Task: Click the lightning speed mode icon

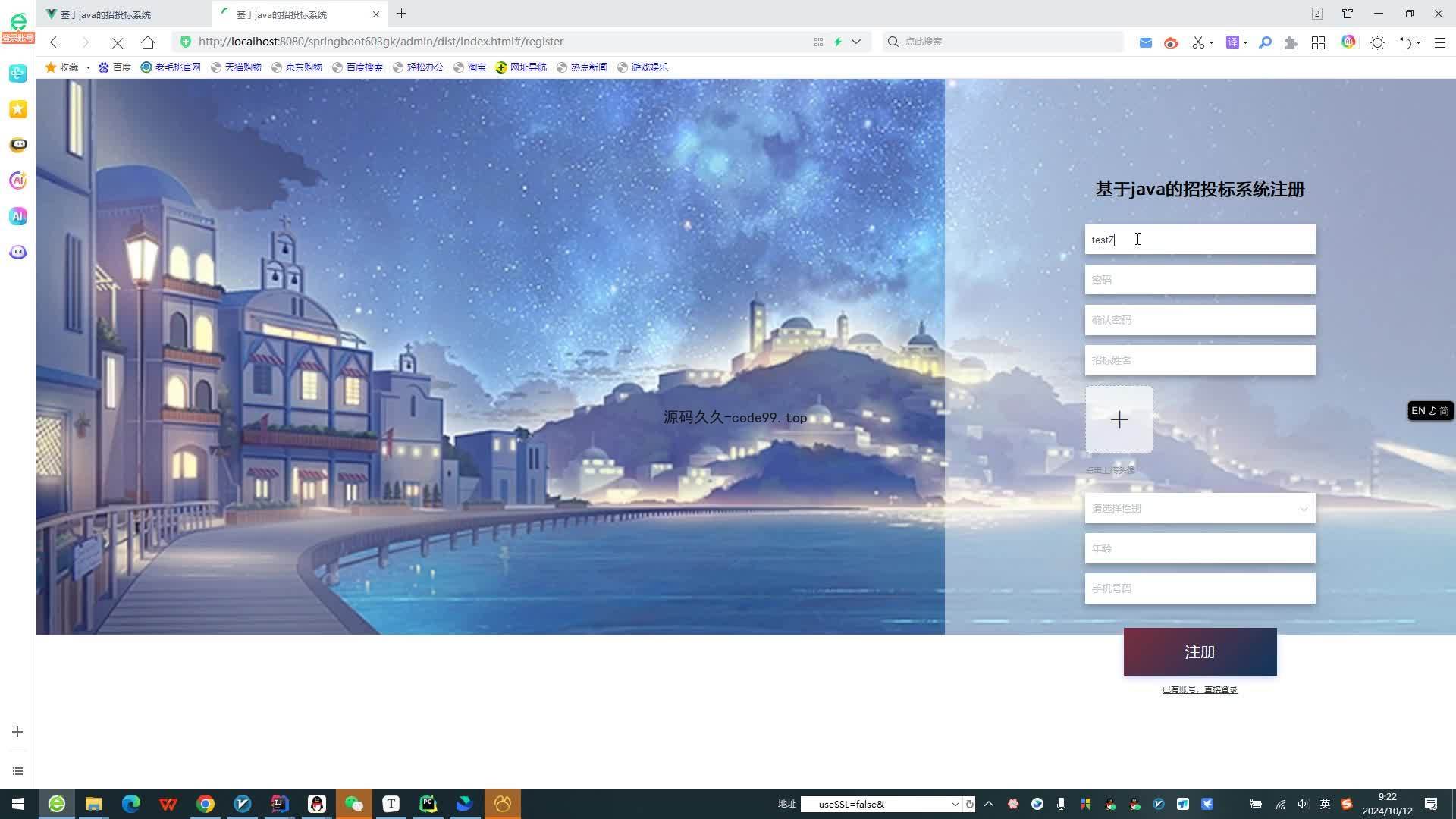Action: [838, 42]
